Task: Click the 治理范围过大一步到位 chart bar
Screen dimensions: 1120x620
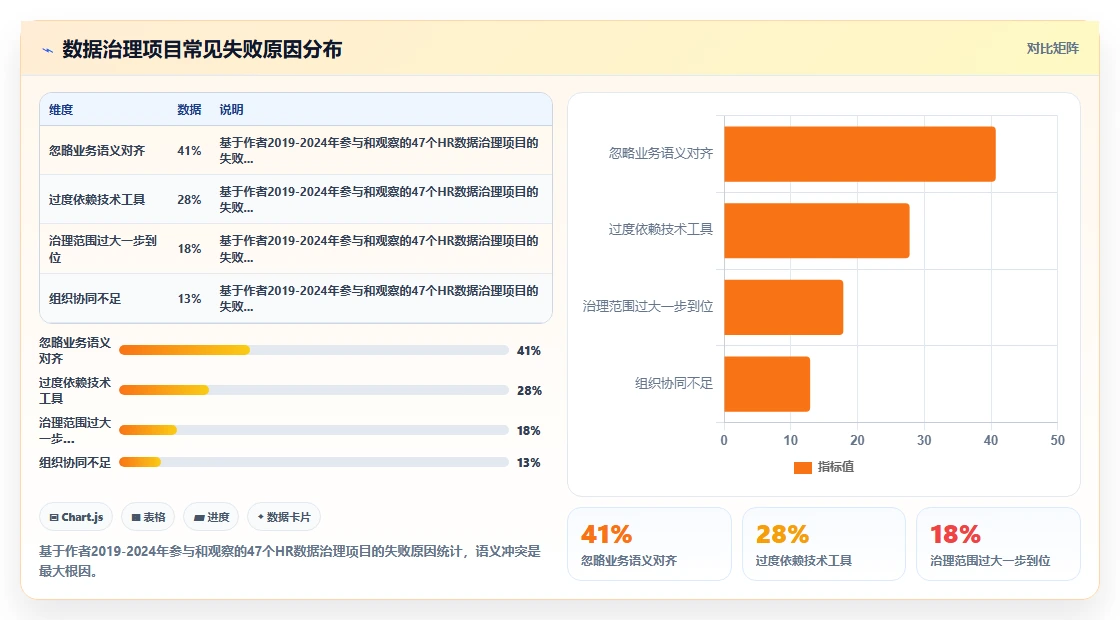Action: tap(784, 307)
